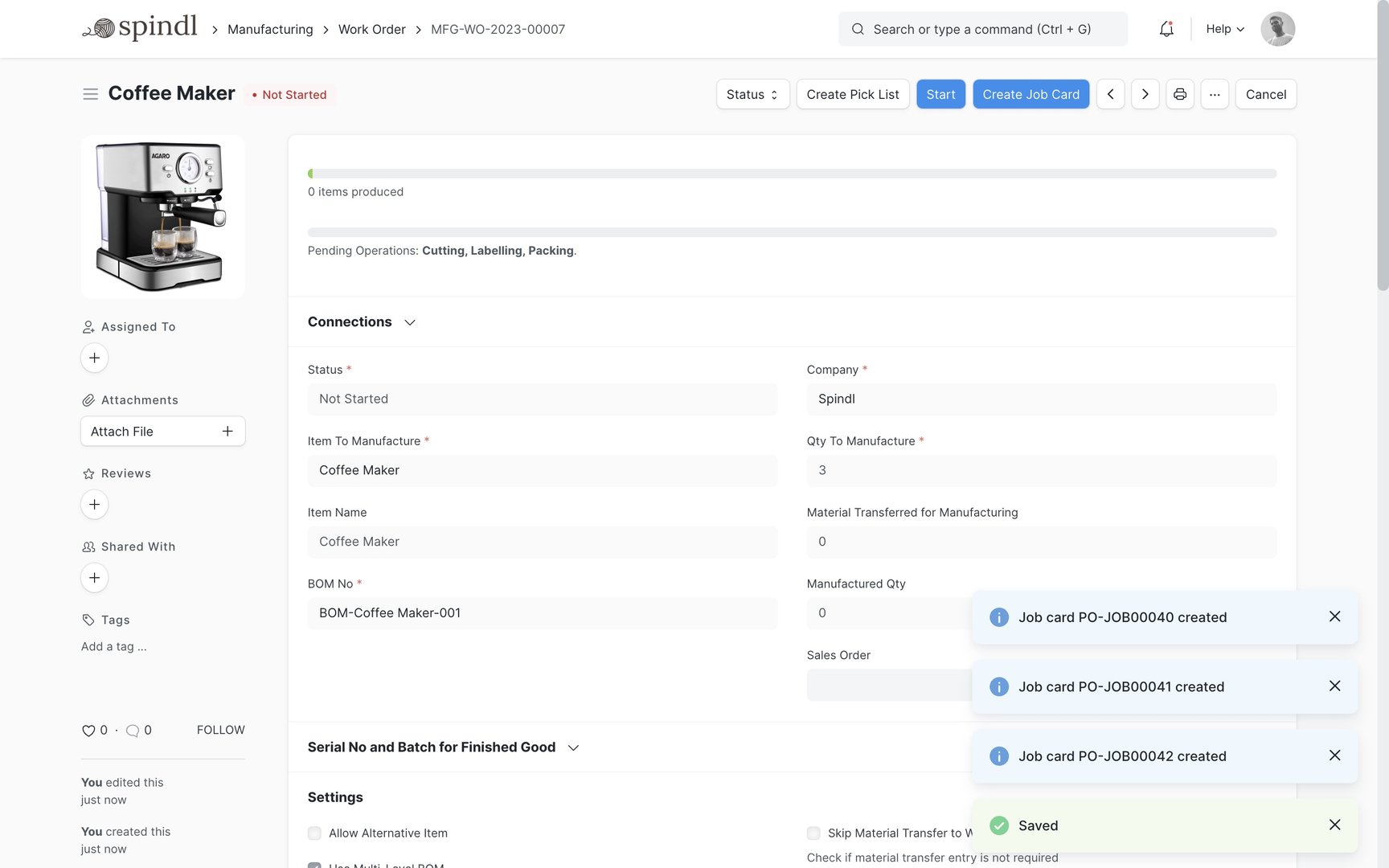Navigate to the next work order
Image resolution: width=1389 pixels, height=868 pixels.
coord(1145,94)
